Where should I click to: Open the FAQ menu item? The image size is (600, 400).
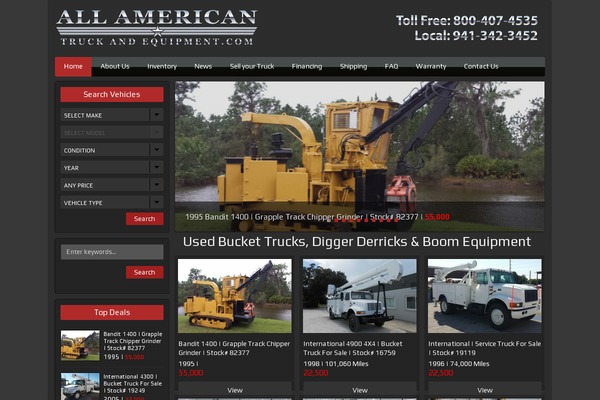click(x=391, y=67)
